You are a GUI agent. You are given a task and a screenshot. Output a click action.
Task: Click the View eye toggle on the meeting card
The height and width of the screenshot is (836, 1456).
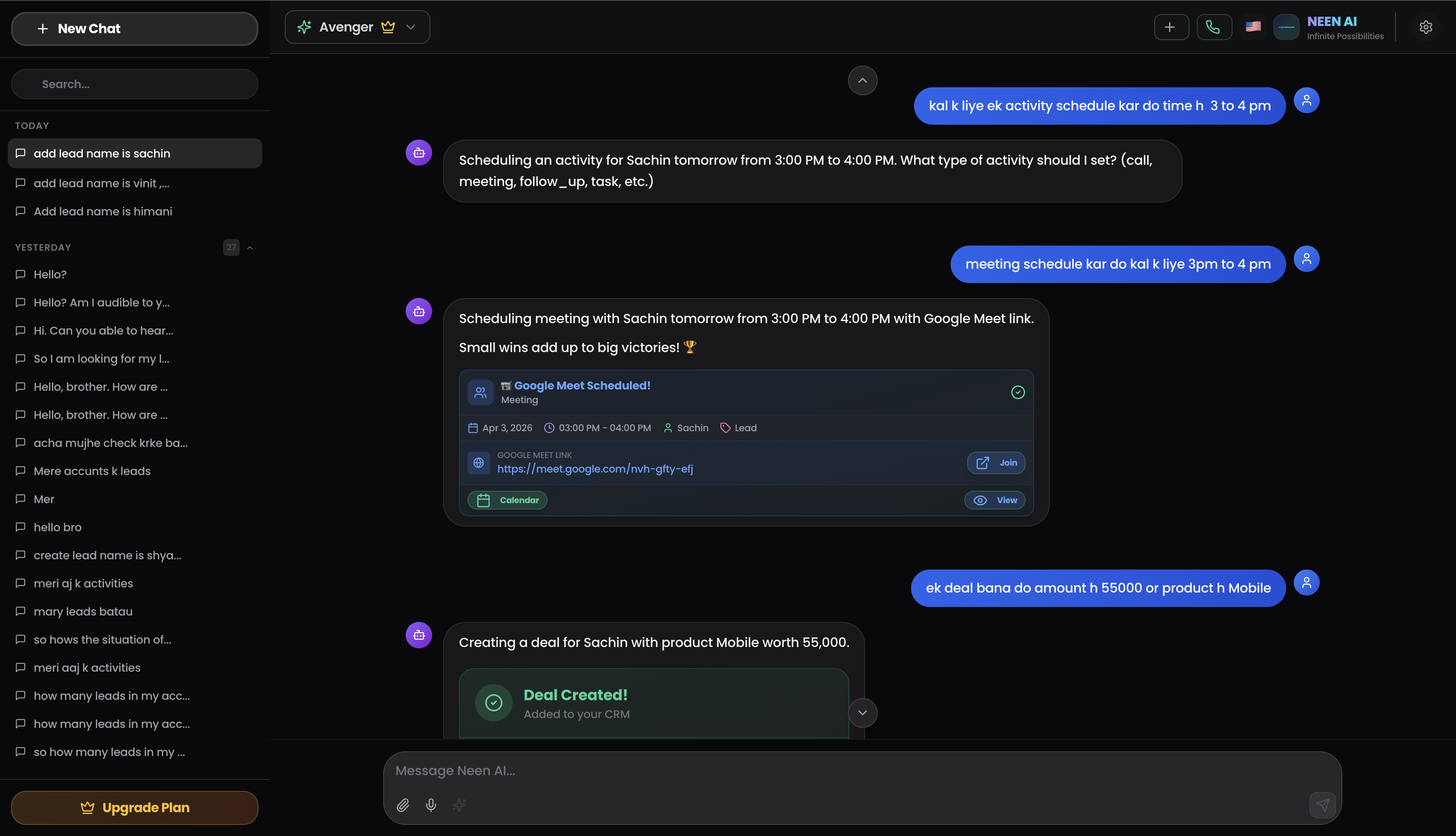(995, 500)
